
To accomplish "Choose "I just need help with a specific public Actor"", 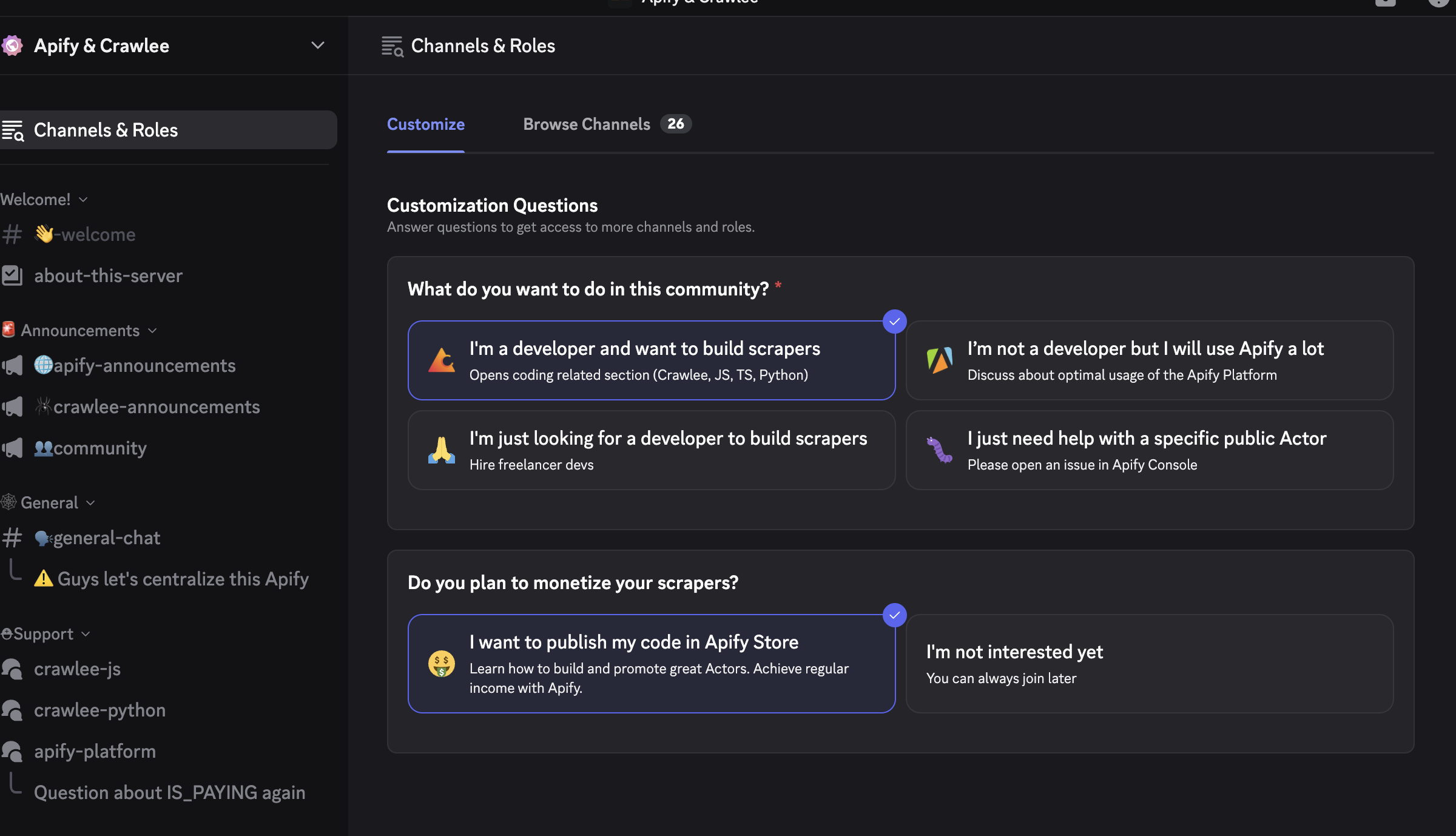I will coord(1149,450).
